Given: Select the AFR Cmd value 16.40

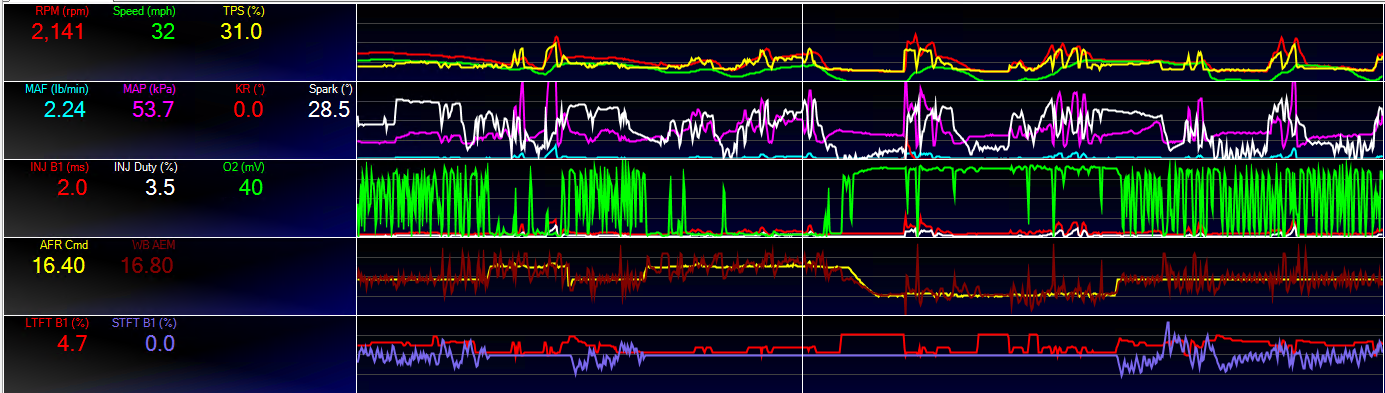Looking at the screenshot, I should point(58,266).
